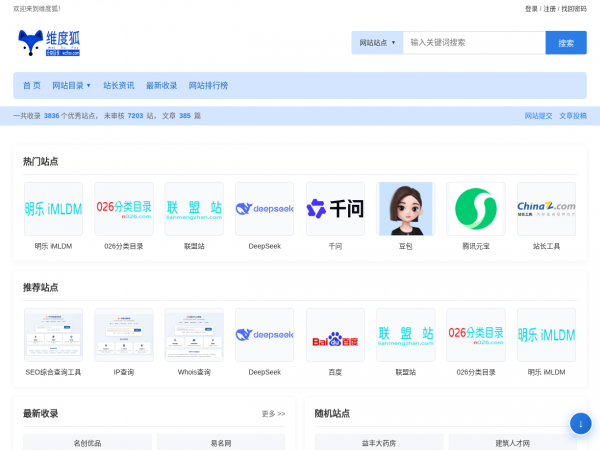The width and height of the screenshot is (600, 450).
Task: Open 联盟站 logo in 推荐站点
Action: pos(406,335)
